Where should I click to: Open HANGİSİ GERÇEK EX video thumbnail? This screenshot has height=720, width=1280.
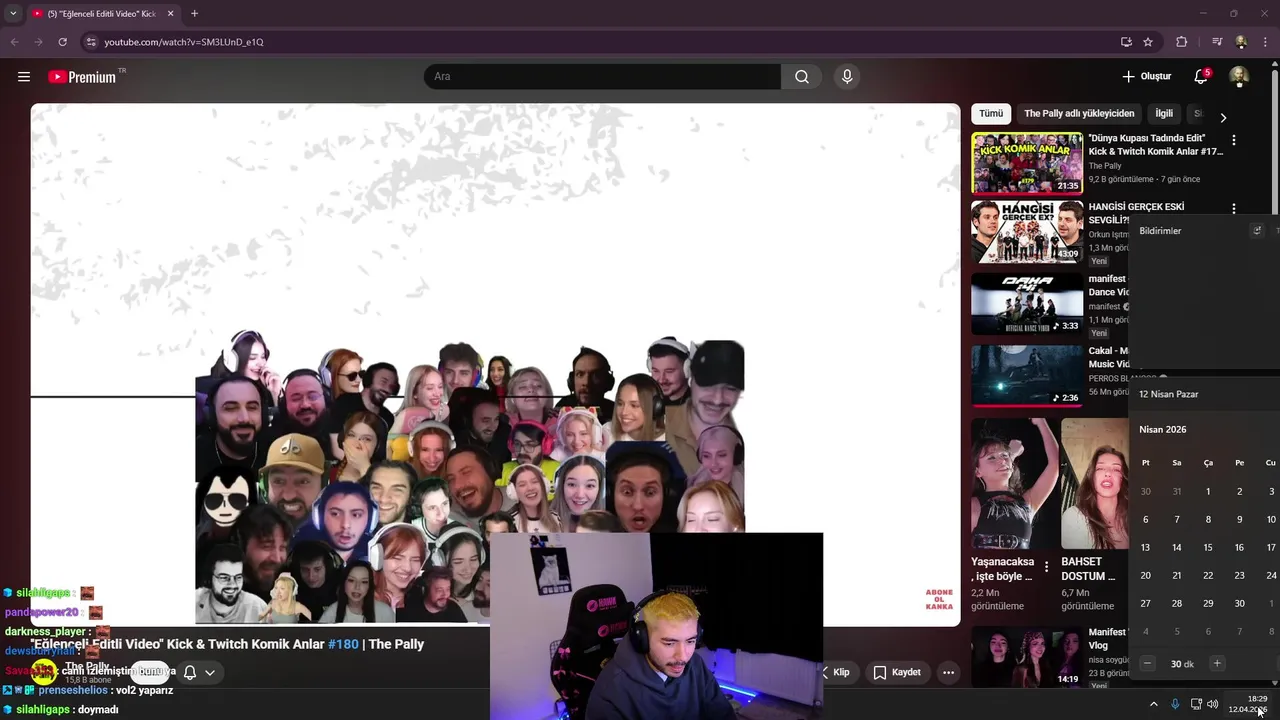[x=1027, y=232]
